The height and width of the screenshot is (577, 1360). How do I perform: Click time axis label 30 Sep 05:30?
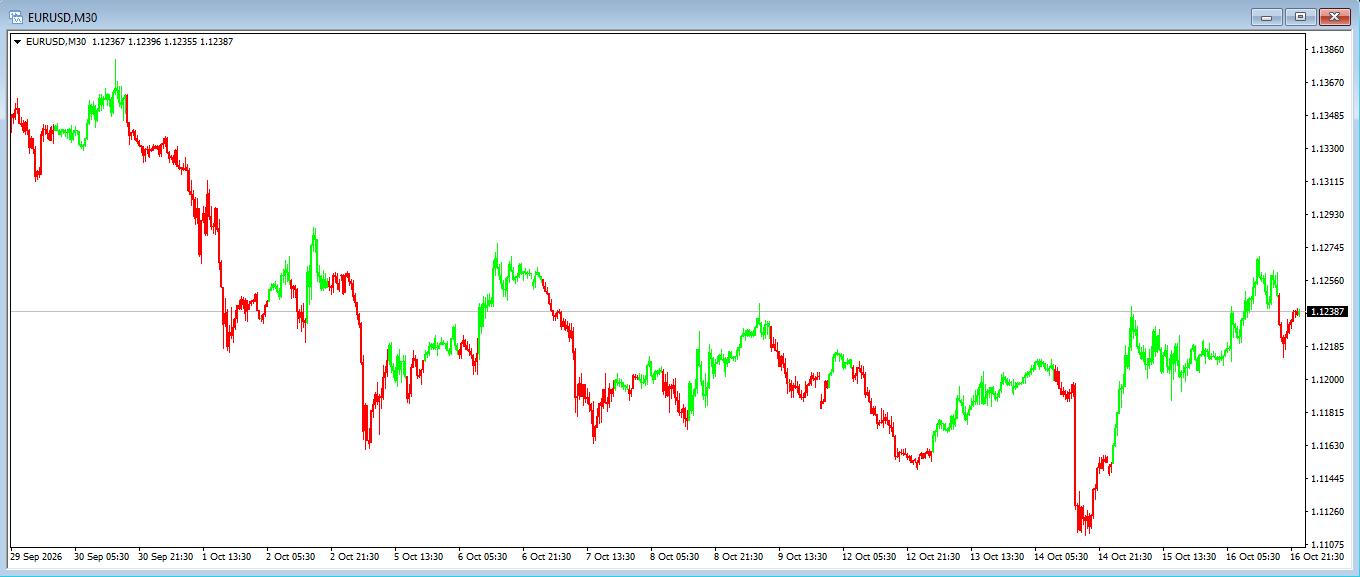click(101, 556)
